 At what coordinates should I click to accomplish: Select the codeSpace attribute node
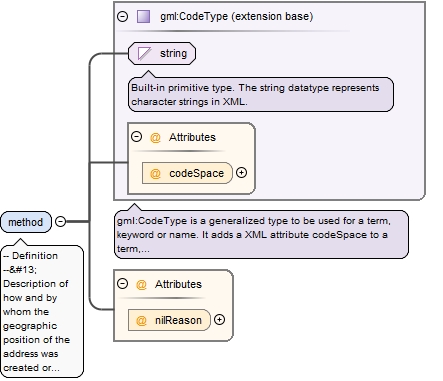[x=187, y=173]
